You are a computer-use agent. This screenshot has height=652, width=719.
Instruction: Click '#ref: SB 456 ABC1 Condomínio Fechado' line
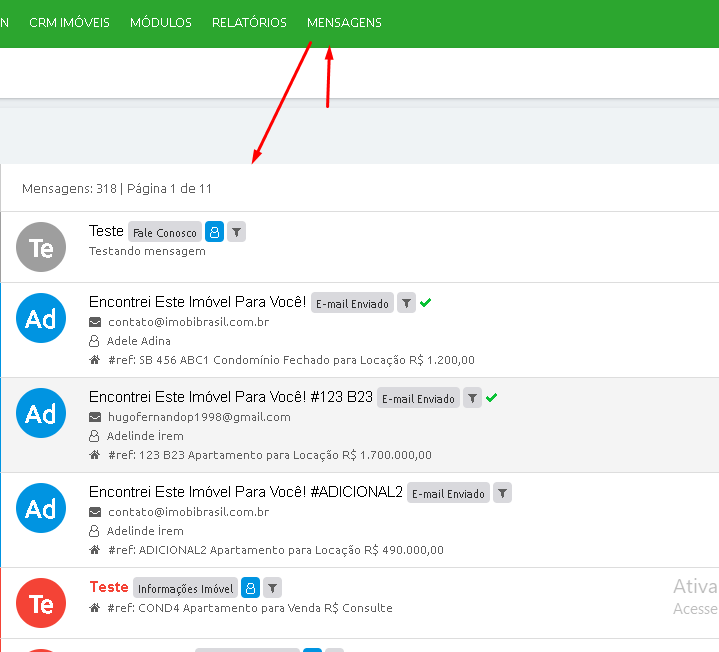click(x=291, y=360)
